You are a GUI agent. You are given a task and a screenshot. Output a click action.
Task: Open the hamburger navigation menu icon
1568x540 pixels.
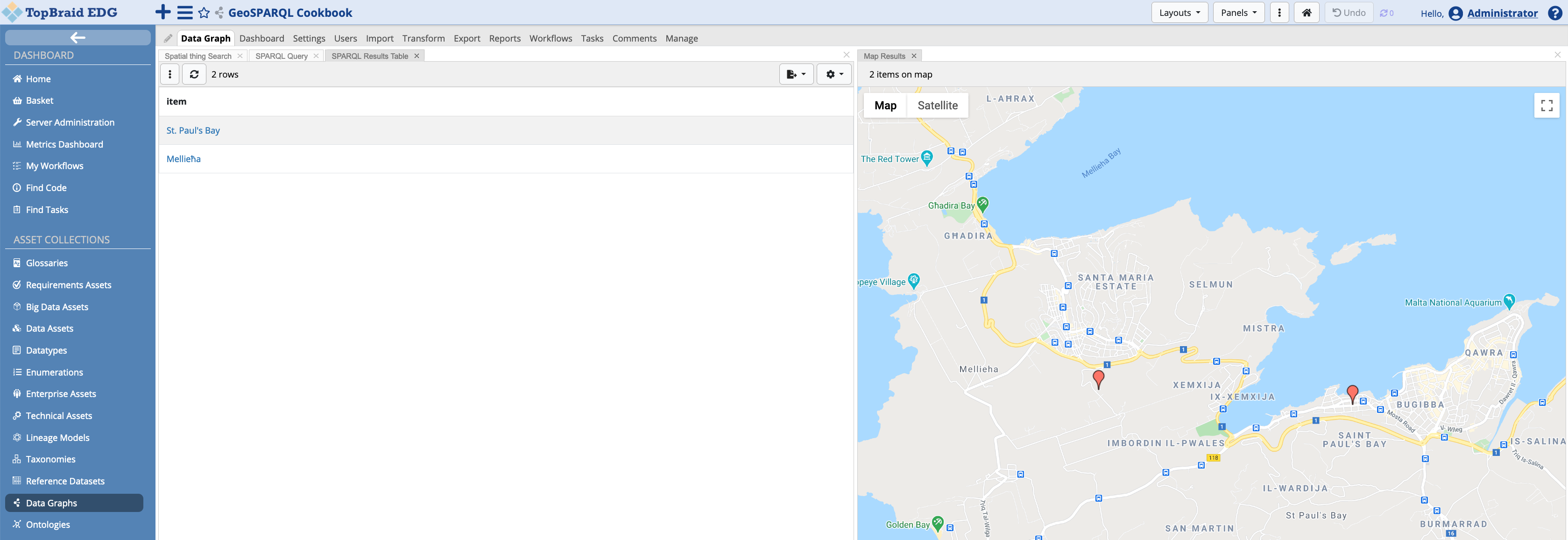pos(185,12)
